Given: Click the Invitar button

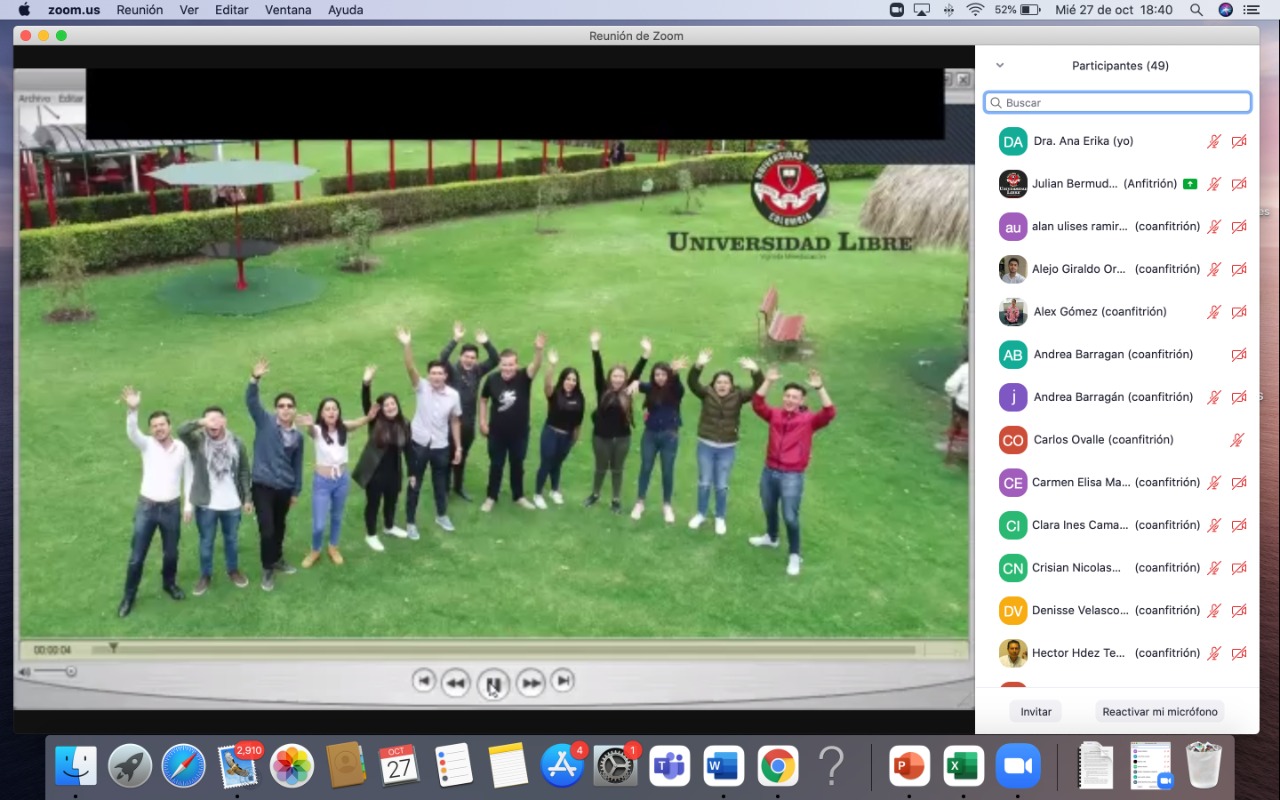Looking at the screenshot, I should tap(1036, 712).
